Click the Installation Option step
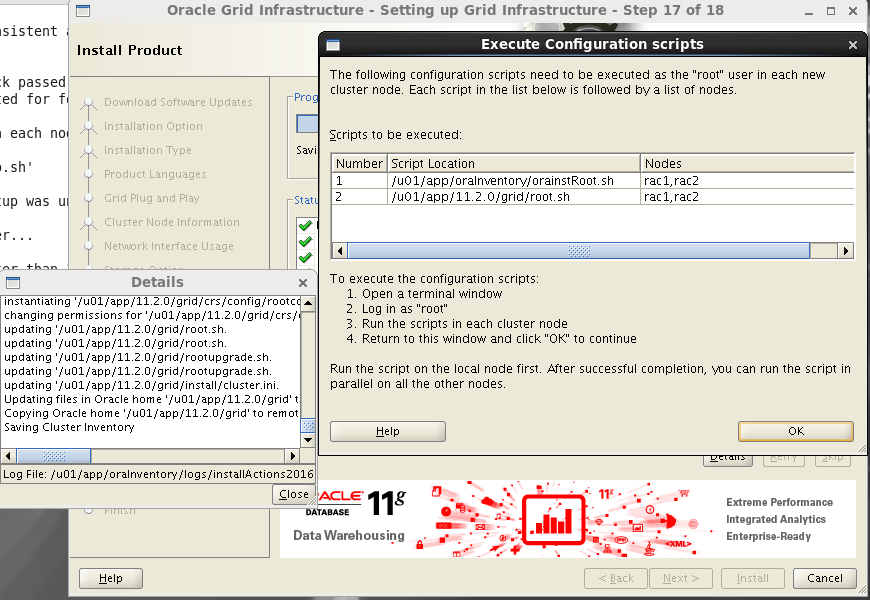 pos(153,126)
